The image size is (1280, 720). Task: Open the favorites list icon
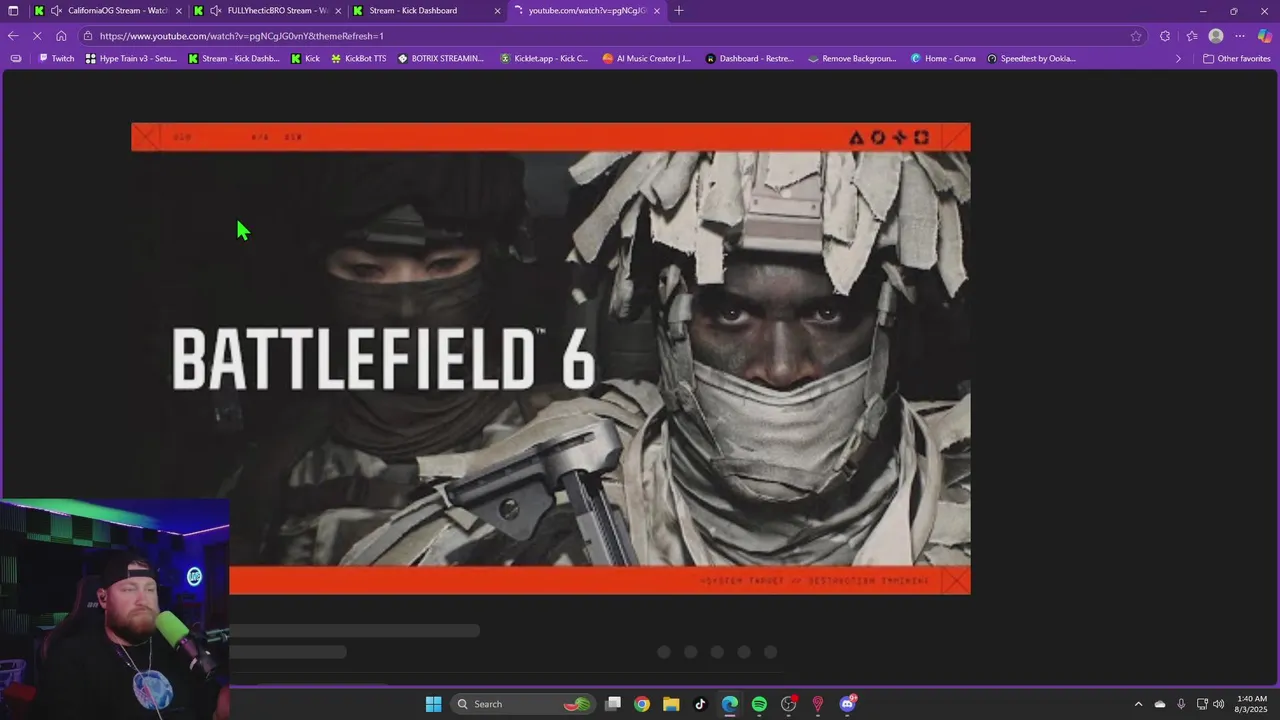(x=1192, y=36)
